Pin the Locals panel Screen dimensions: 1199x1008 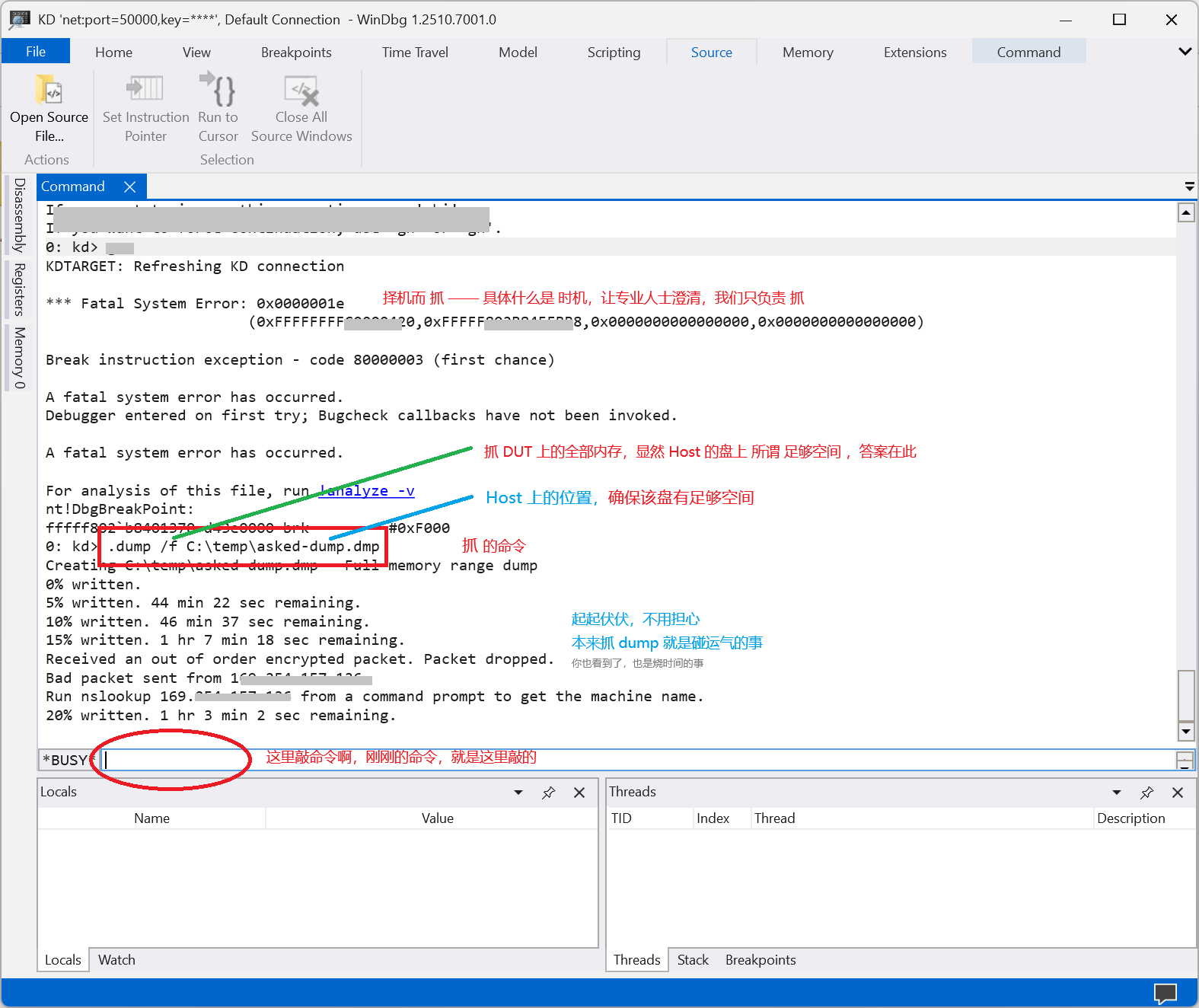coord(548,793)
